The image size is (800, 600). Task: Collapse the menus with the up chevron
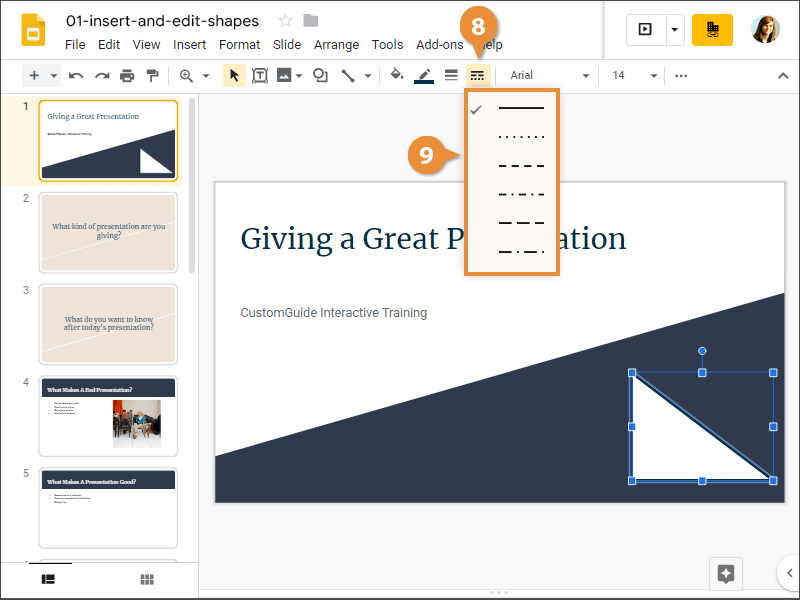tap(783, 76)
